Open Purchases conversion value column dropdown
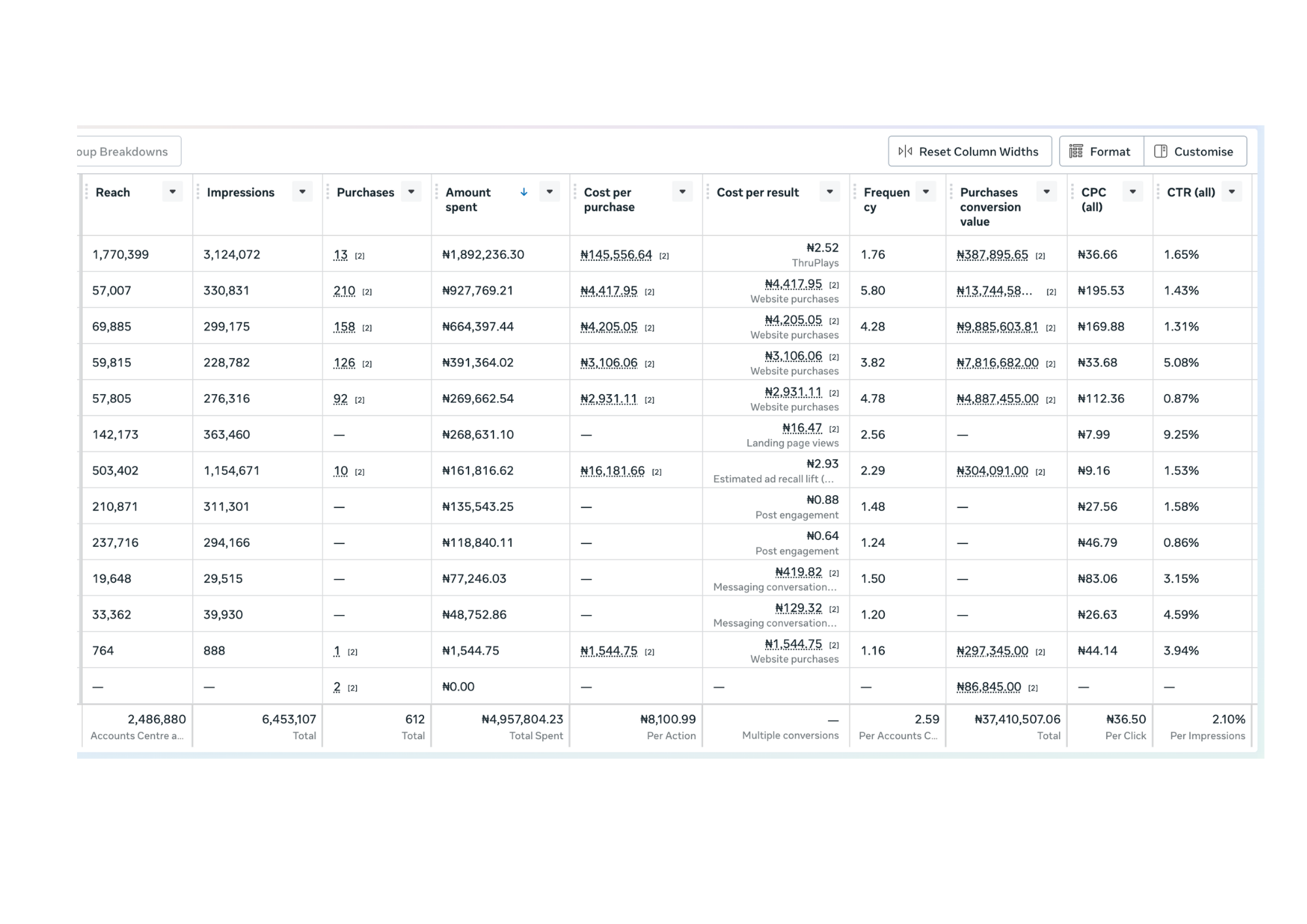Screen dimensions: 1307x924 (1047, 192)
